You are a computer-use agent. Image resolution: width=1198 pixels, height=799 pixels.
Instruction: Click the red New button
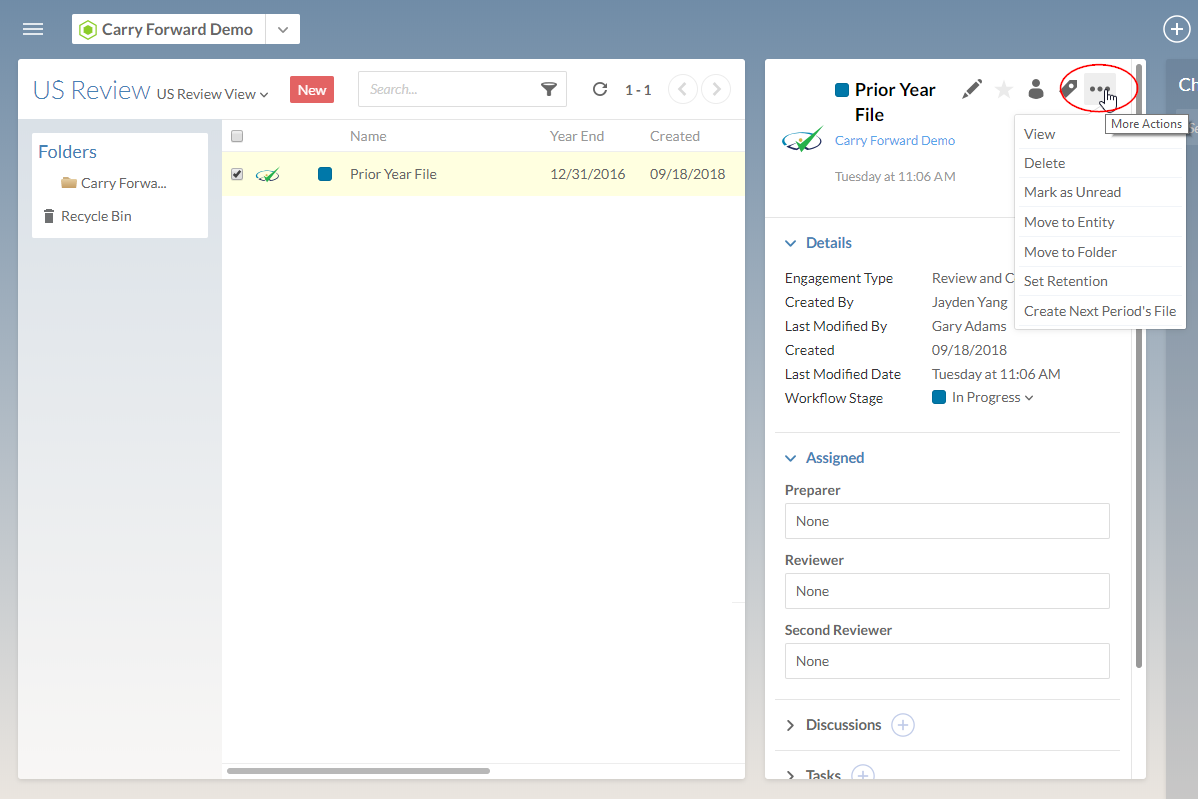point(311,90)
